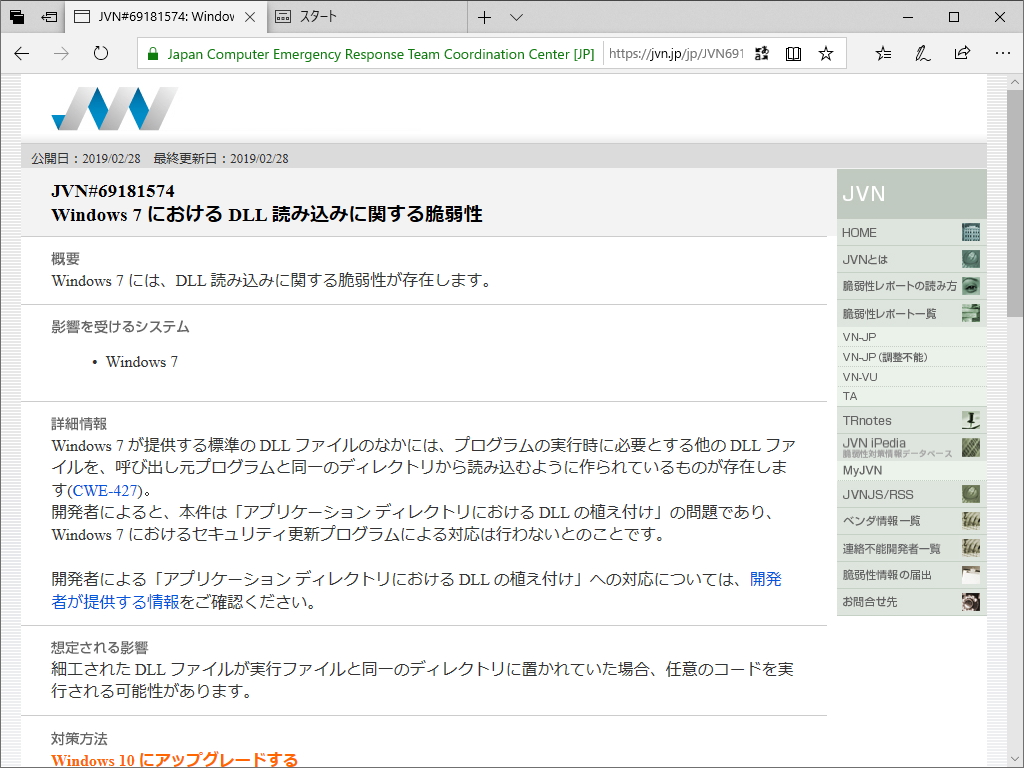Screen dimensions: 1024x768
Task: Open JVN iPedia from the sidebar icon
Action: pos(969,447)
